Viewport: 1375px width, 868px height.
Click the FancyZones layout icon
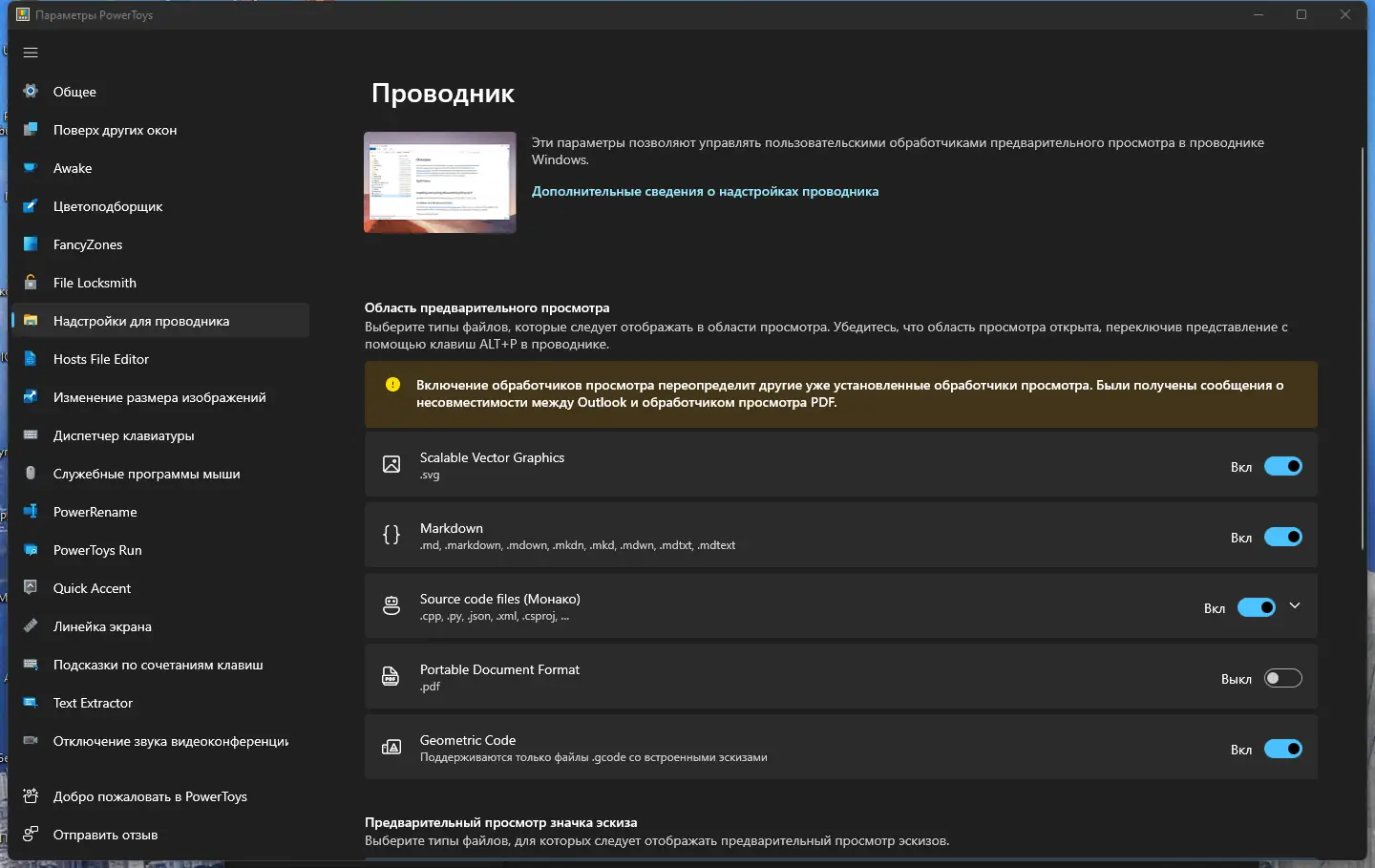coord(30,244)
